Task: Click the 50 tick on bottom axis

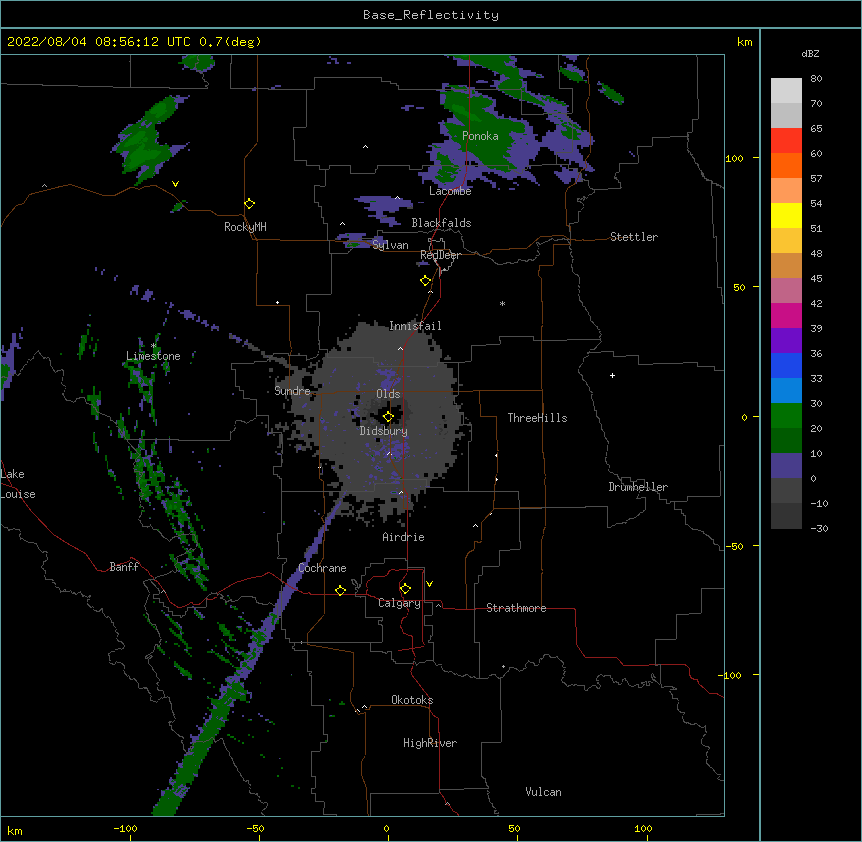Action: (x=514, y=828)
